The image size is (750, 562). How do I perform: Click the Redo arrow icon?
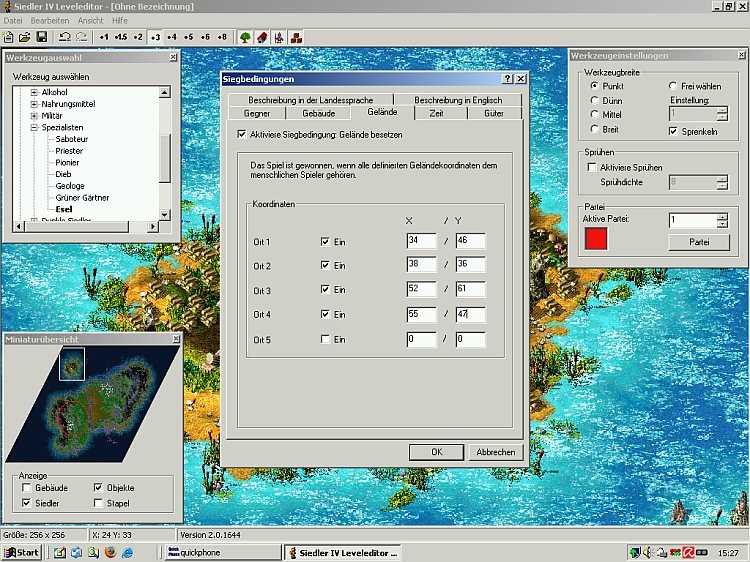[82, 37]
